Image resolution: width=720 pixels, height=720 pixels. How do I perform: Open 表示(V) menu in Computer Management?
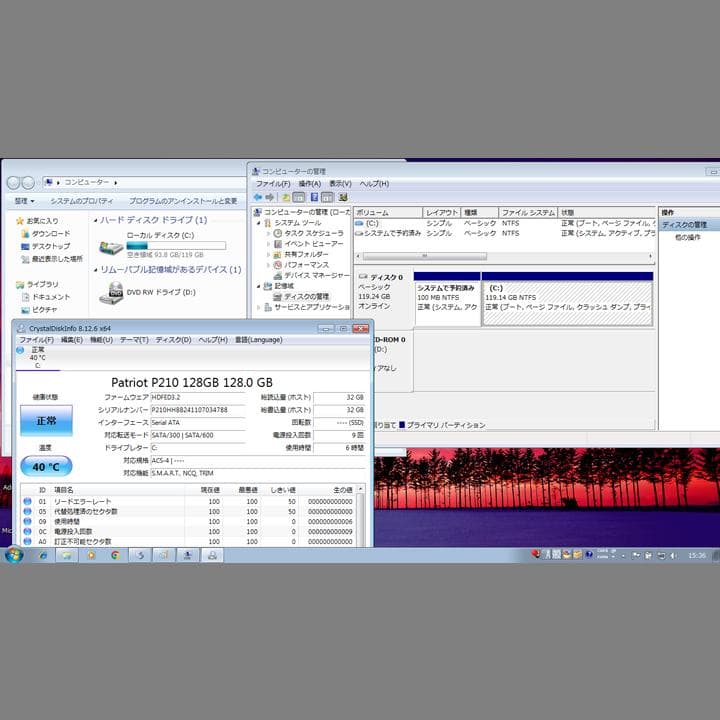pos(340,184)
